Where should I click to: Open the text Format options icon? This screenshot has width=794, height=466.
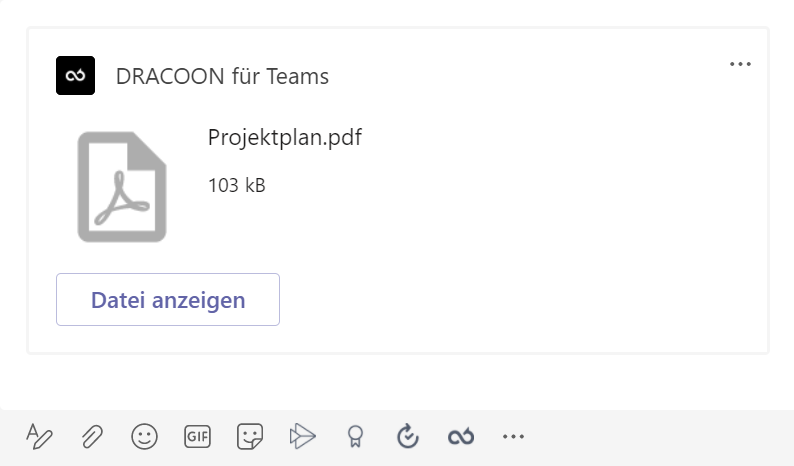39,436
